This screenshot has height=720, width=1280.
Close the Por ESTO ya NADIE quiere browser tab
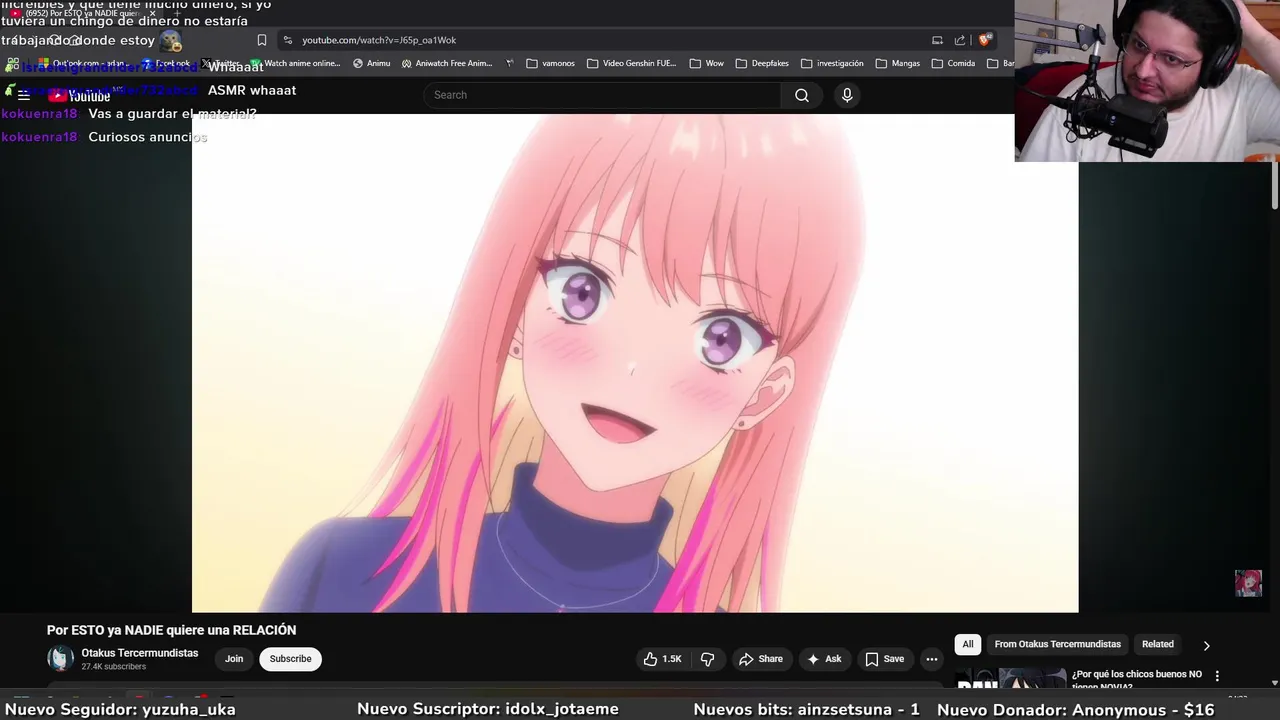(x=152, y=13)
